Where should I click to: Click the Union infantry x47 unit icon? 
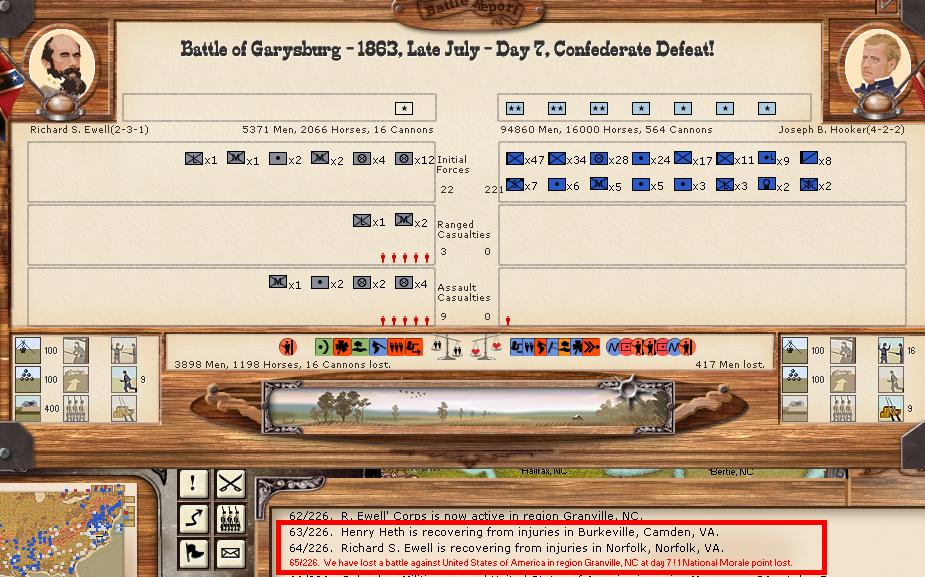515,159
